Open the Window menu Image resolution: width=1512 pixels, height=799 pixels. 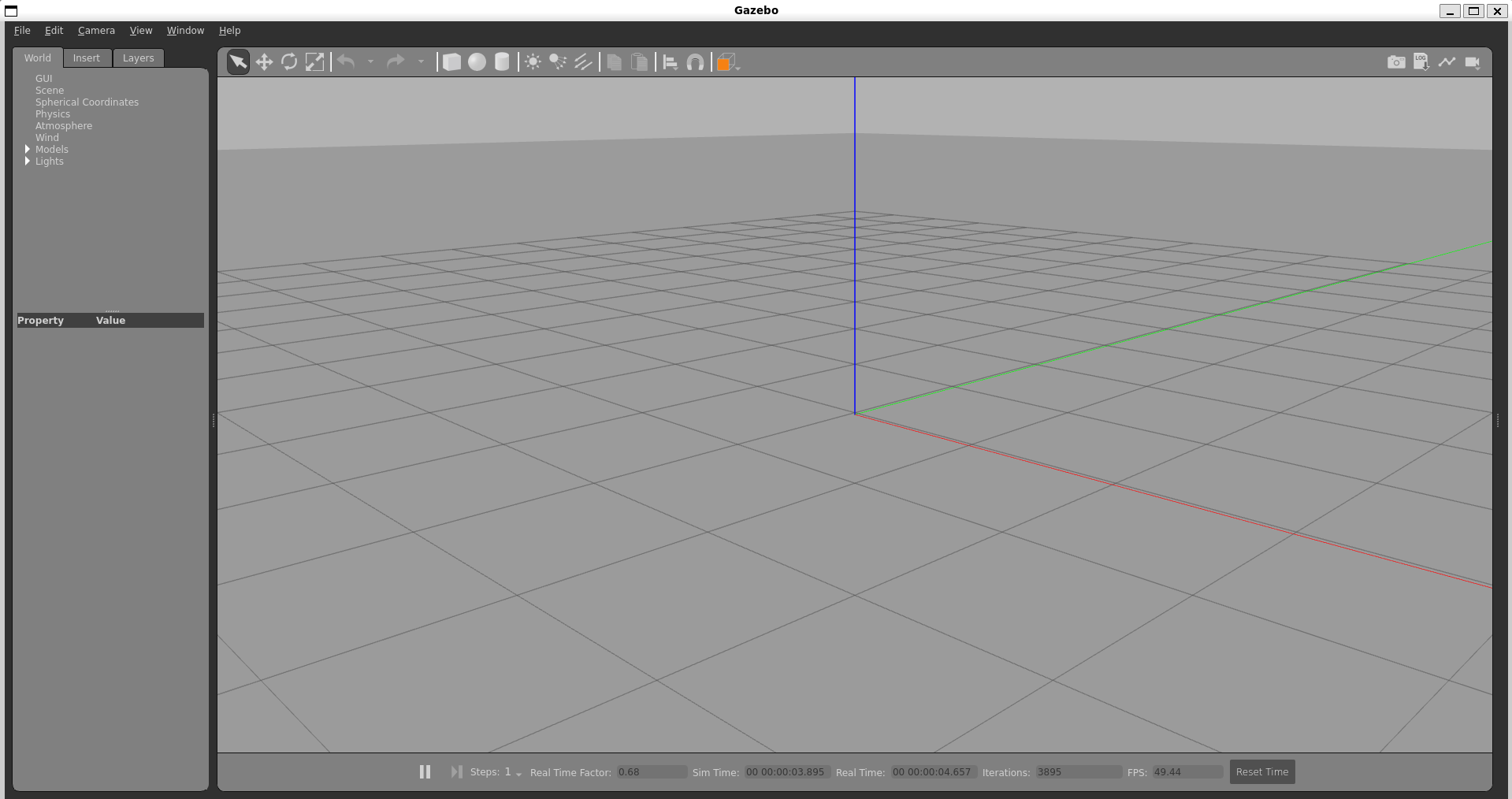[185, 30]
